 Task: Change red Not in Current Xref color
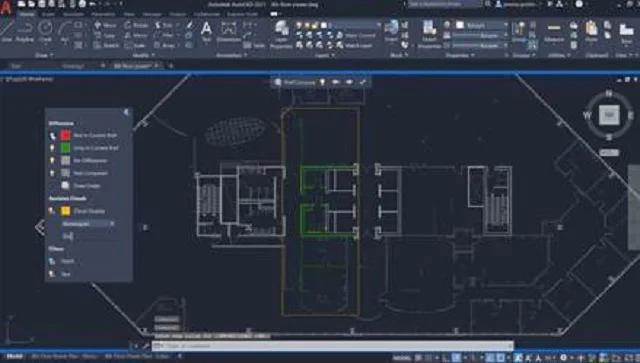(x=65, y=135)
